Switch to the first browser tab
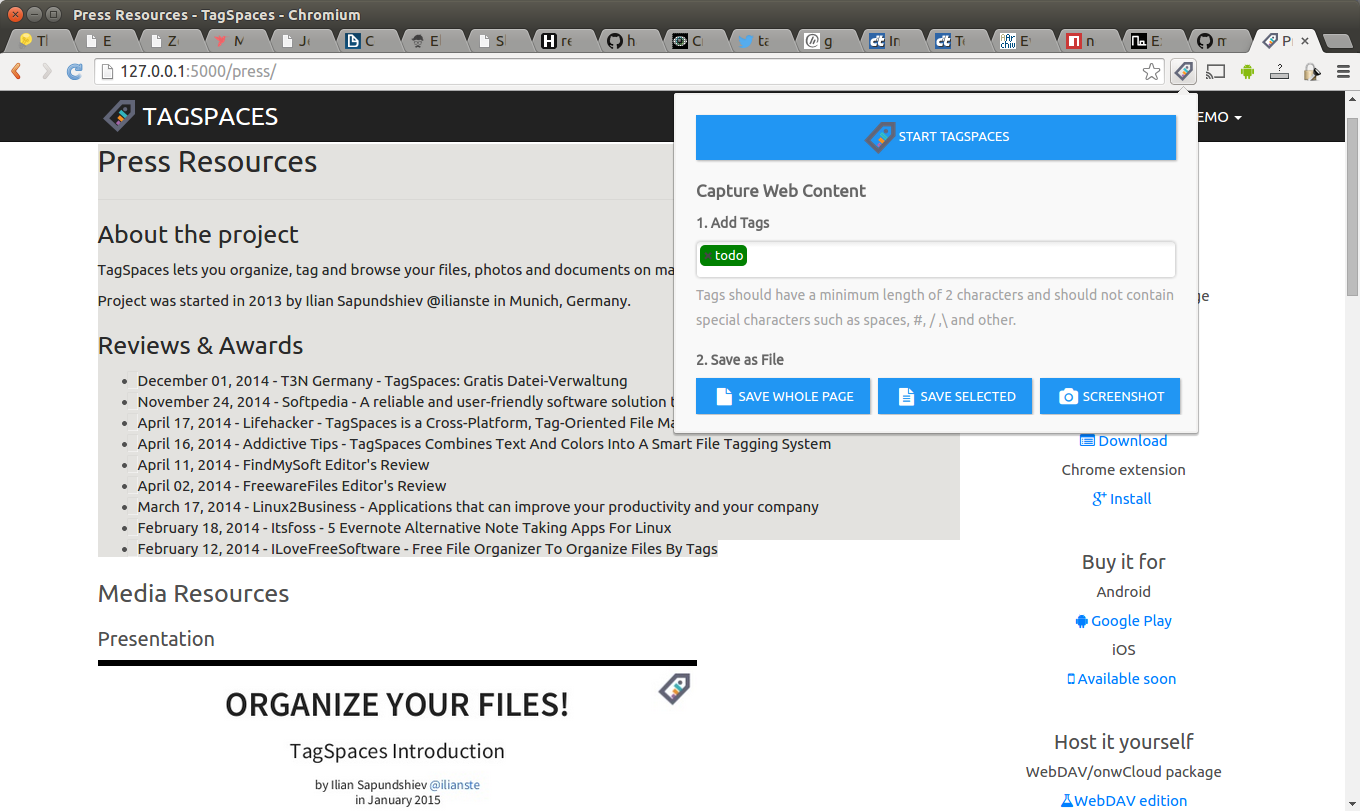 tap(36, 41)
